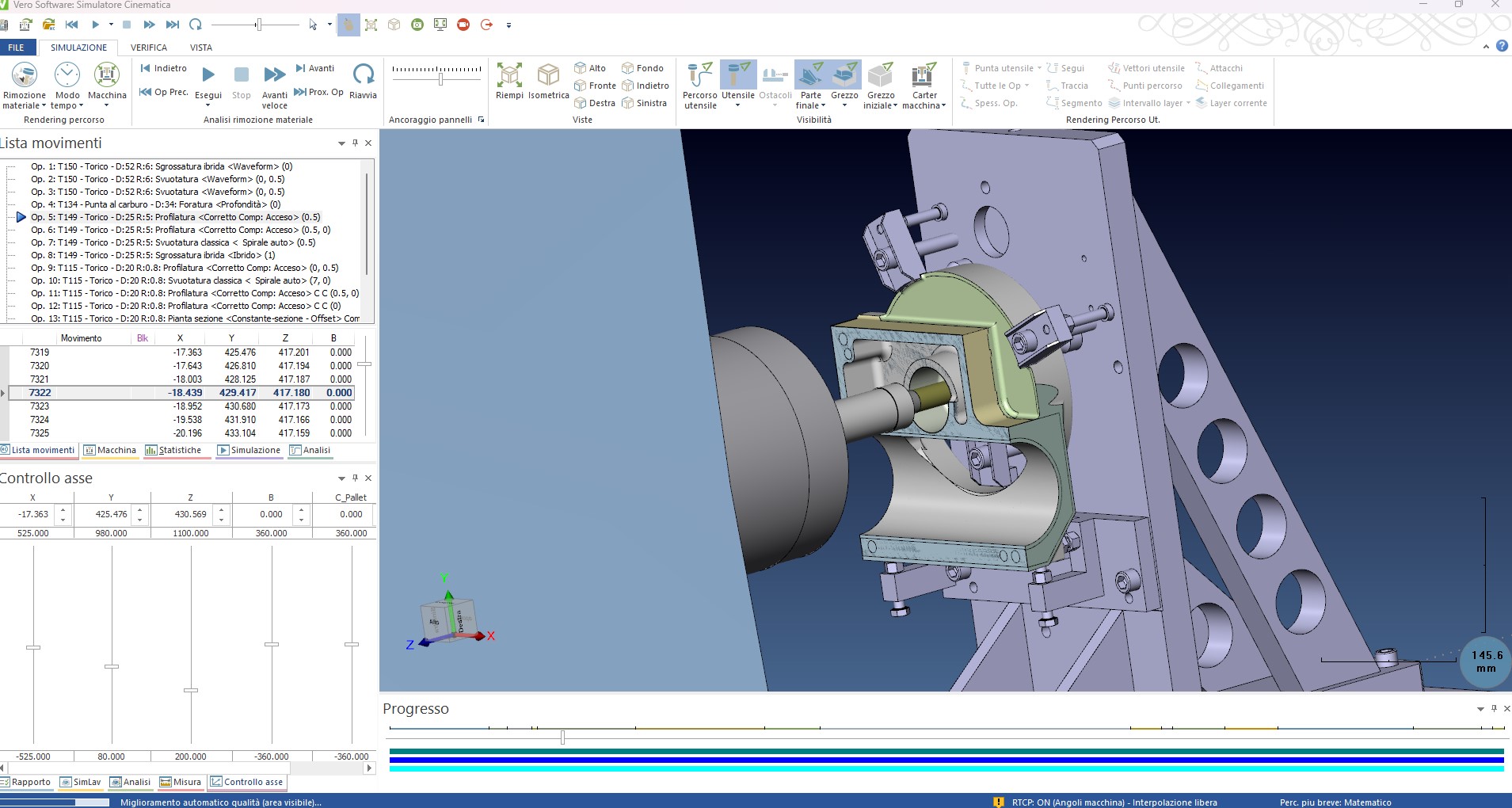The image size is (1512, 808).
Task: Select the Modo tempo clock icon
Action: (67, 76)
